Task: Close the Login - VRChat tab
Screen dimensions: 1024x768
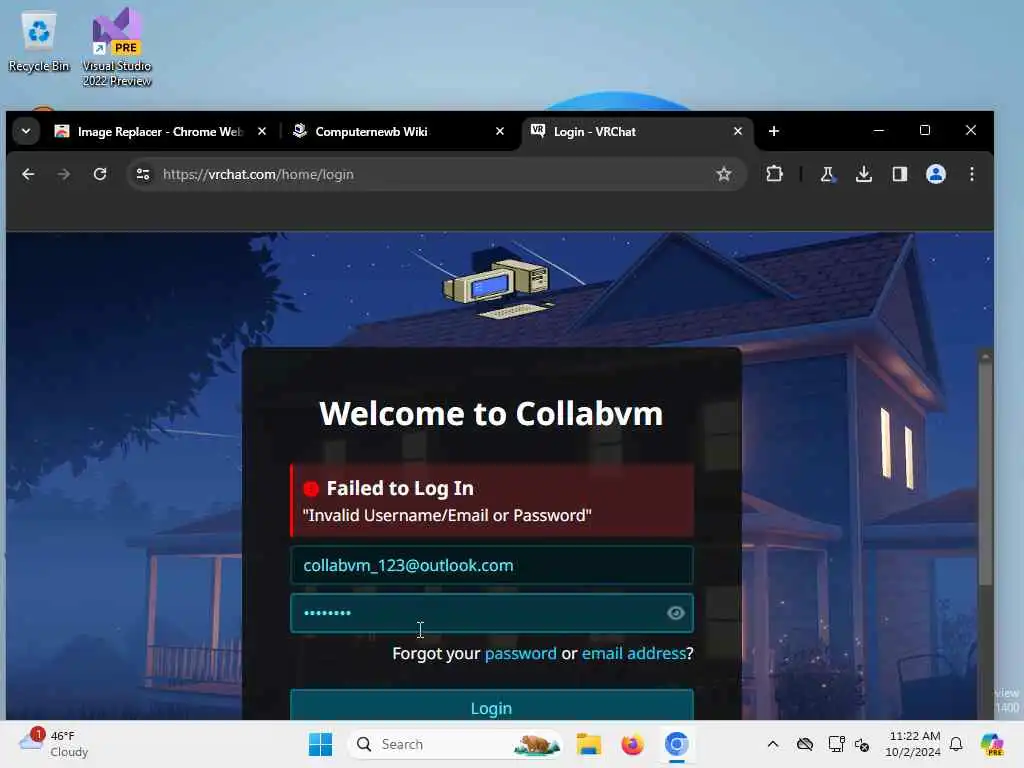Action: click(738, 131)
